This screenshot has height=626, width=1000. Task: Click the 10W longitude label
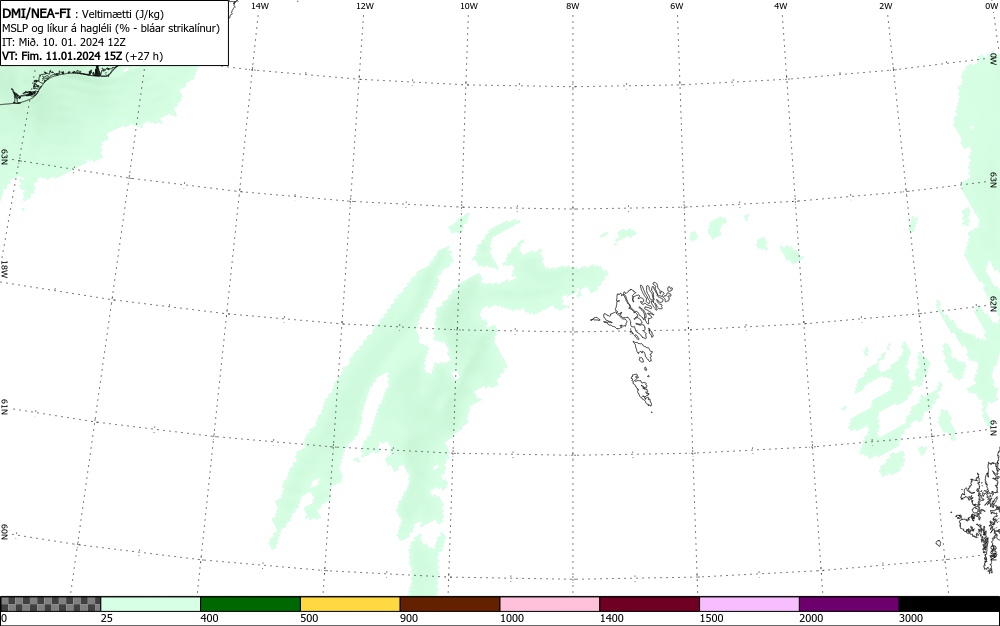pyautogui.click(x=469, y=6)
